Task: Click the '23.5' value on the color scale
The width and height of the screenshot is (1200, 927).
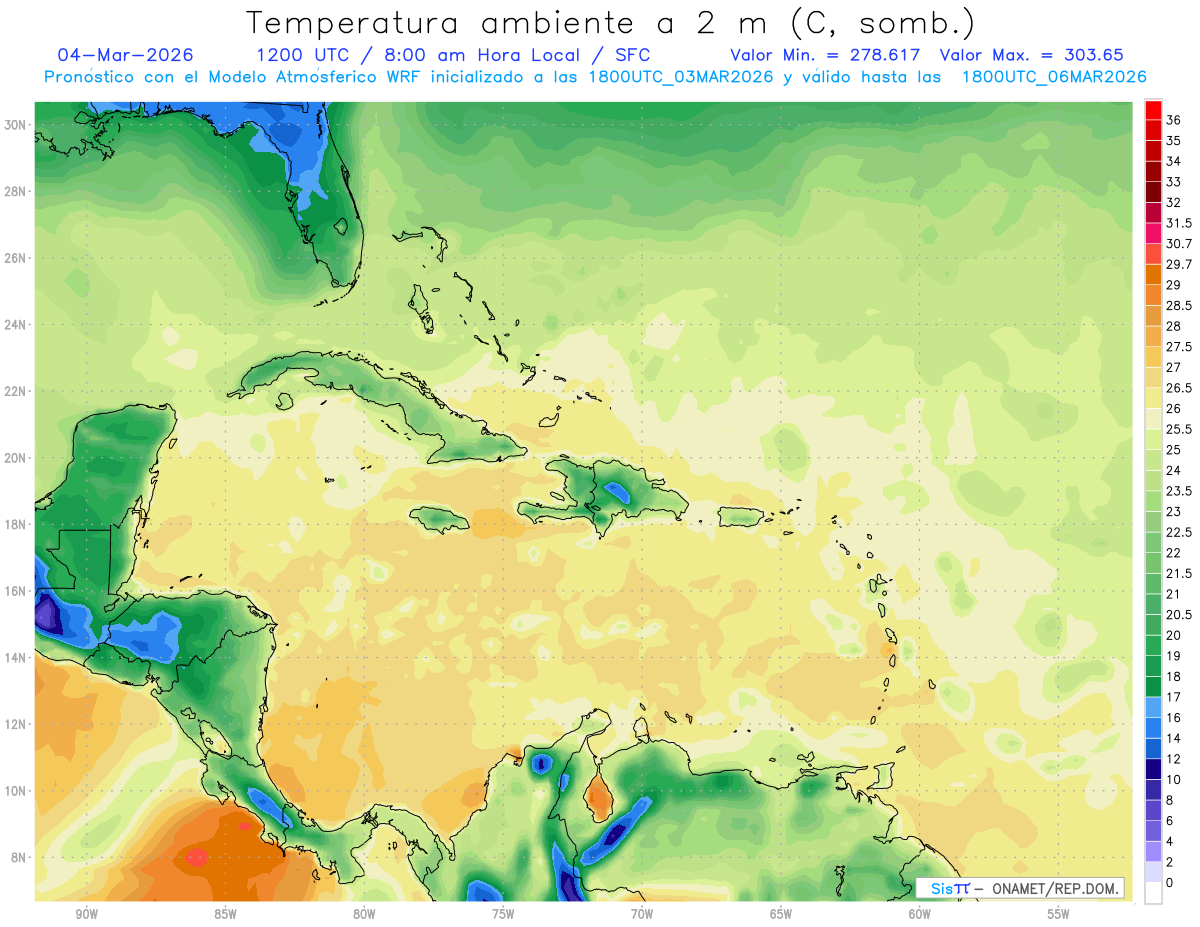Action: (1179, 491)
